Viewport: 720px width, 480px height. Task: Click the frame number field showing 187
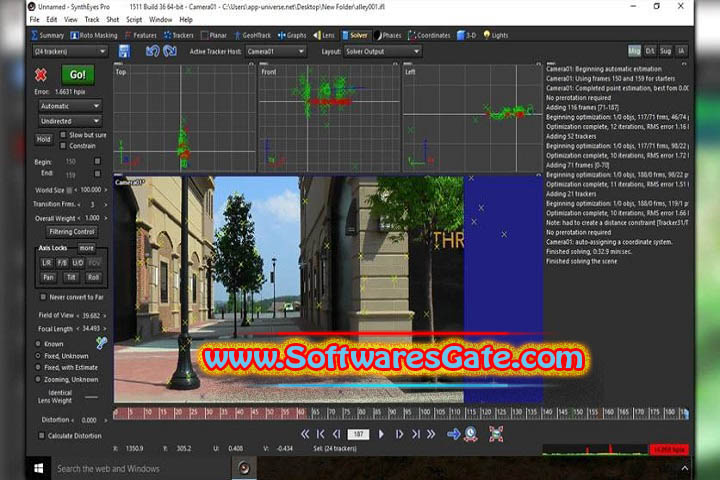[358, 434]
